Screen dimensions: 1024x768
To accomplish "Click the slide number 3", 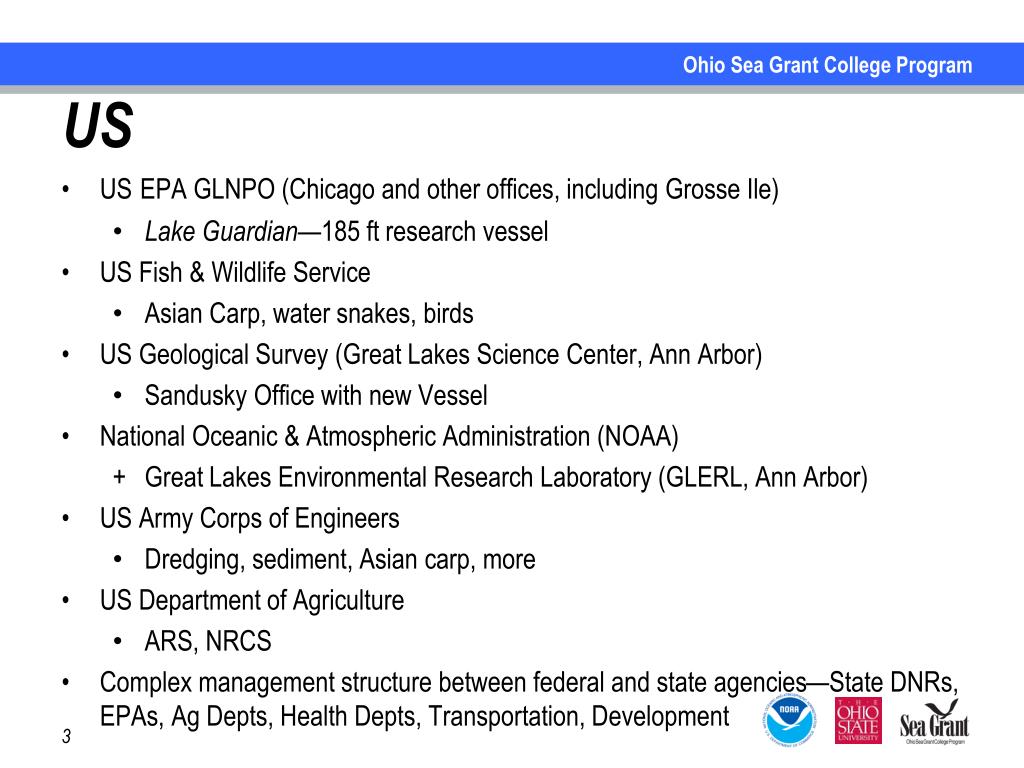I will point(65,738).
